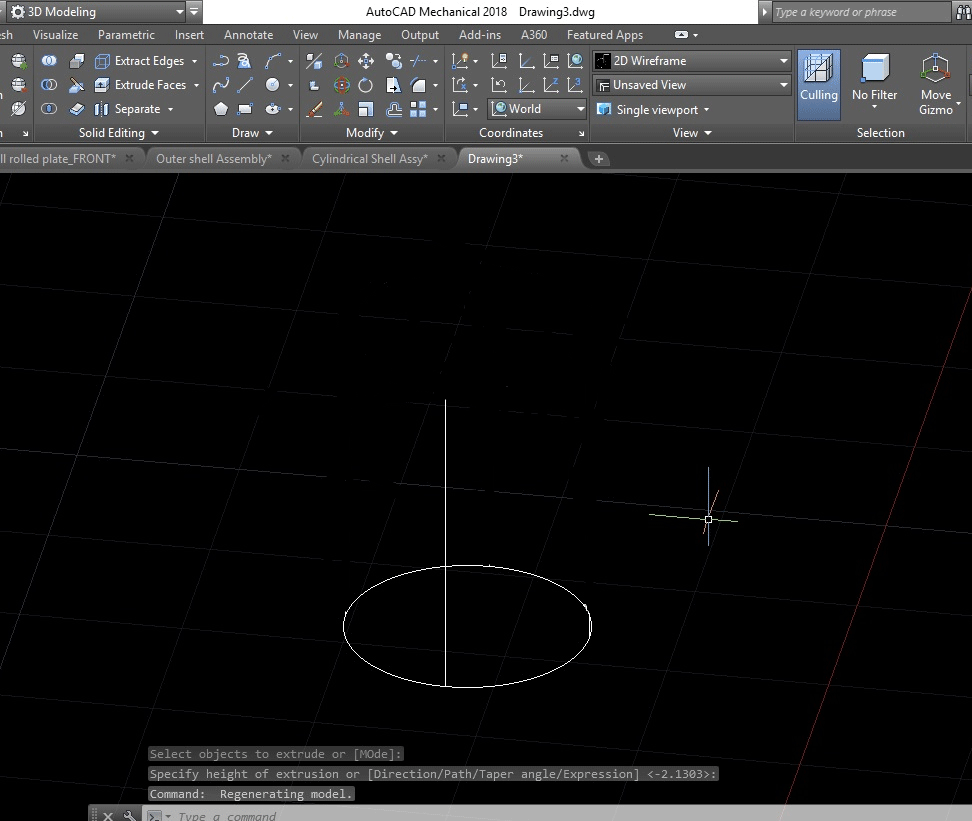Viewport: 972px width, 821px height.
Task: Expand the Unsaved View dropdown
Action: (x=692, y=85)
